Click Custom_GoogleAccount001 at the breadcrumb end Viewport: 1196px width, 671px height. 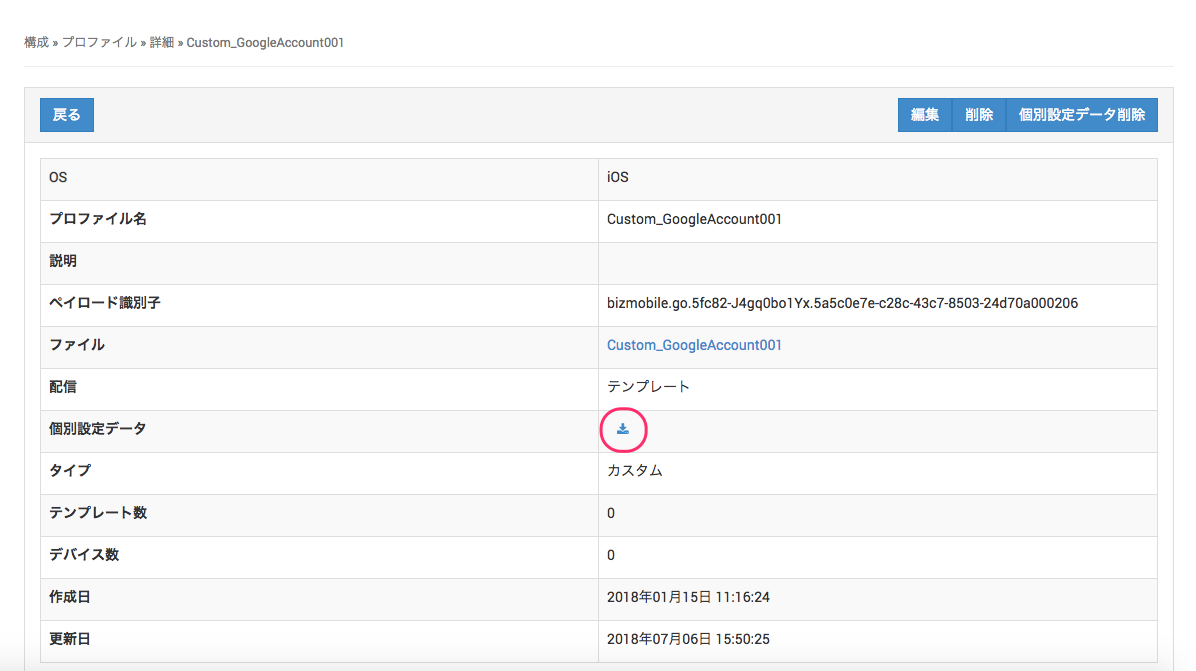pyautogui.click(x=265, y=43)
